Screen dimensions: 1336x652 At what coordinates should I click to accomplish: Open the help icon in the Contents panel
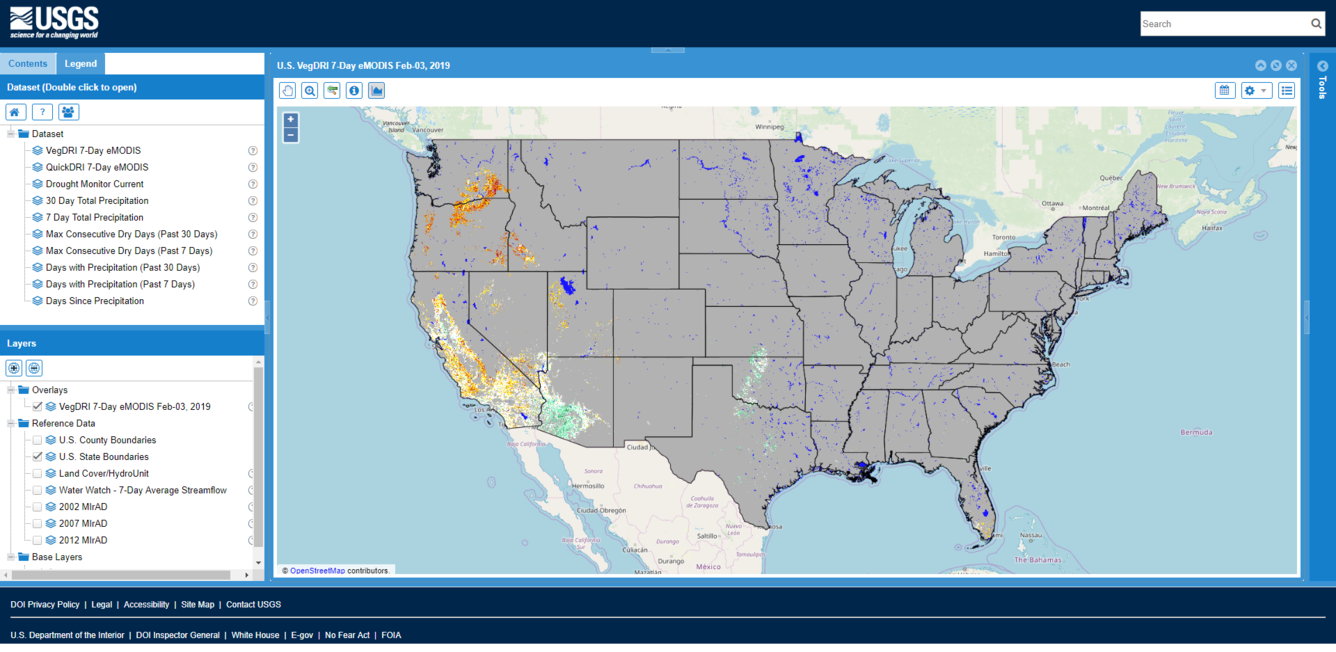pyautogui.click(x=41, y=111)
